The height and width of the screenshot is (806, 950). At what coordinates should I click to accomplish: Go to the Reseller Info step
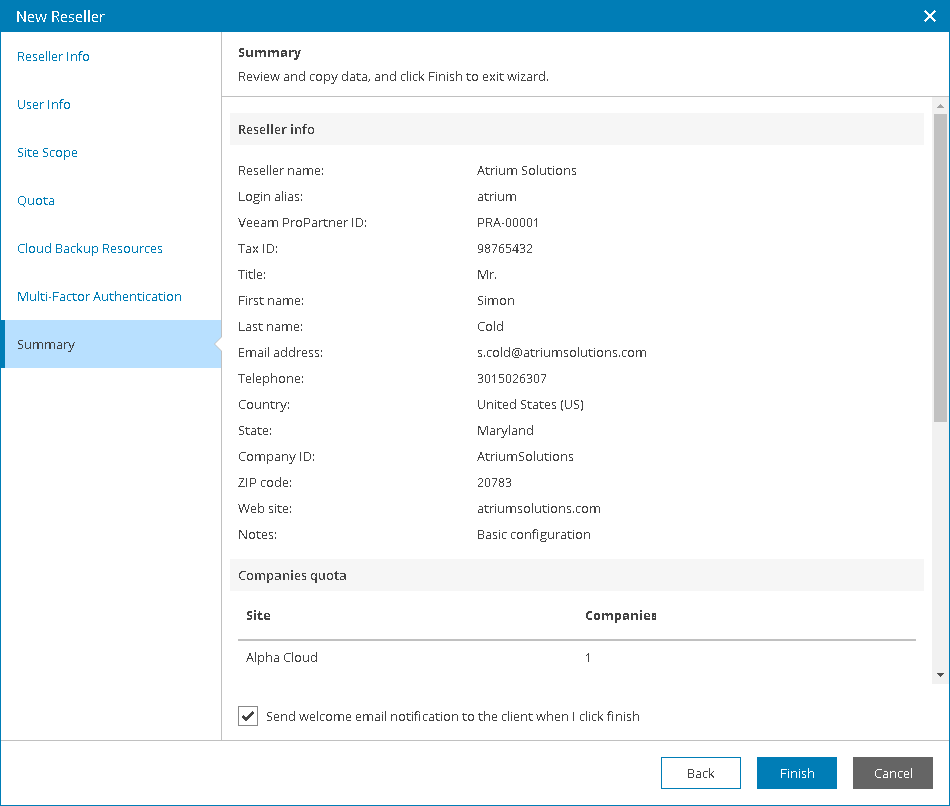click(x=53, y=57)
